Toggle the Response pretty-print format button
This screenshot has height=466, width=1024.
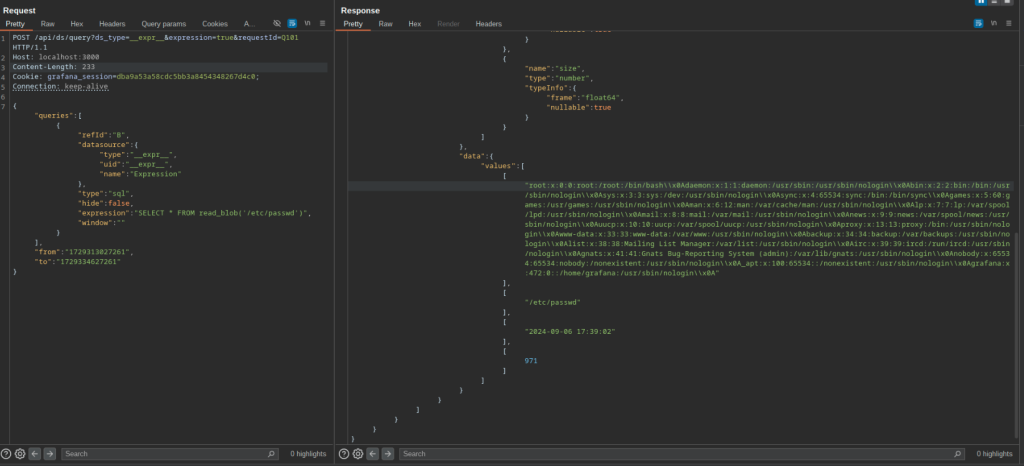(x=978, y=23)
